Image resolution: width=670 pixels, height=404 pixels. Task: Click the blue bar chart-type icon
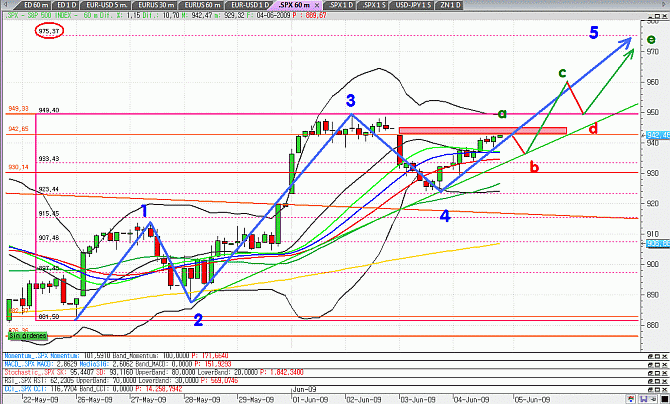[644, 399]
